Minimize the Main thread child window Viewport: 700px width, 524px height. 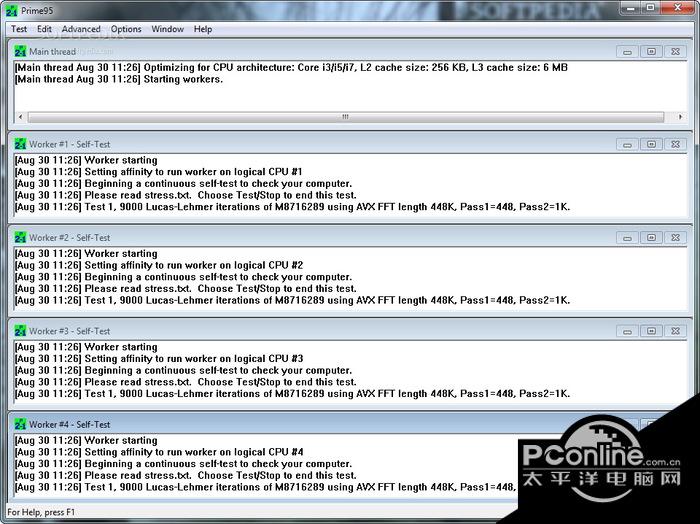(627, 52)
